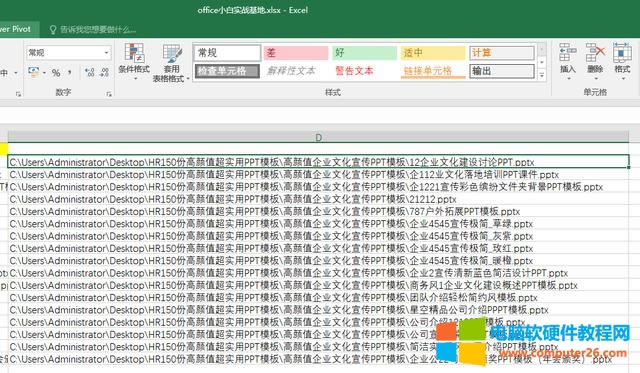Click the 告诉我您想要做什么 search box
The image size is (640, 373).
pos(98,29)
